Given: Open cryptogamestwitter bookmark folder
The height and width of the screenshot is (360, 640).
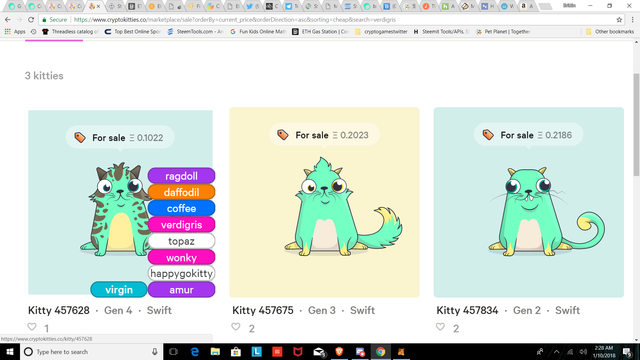Looking at the screenshot, I should tap(381, 31).
